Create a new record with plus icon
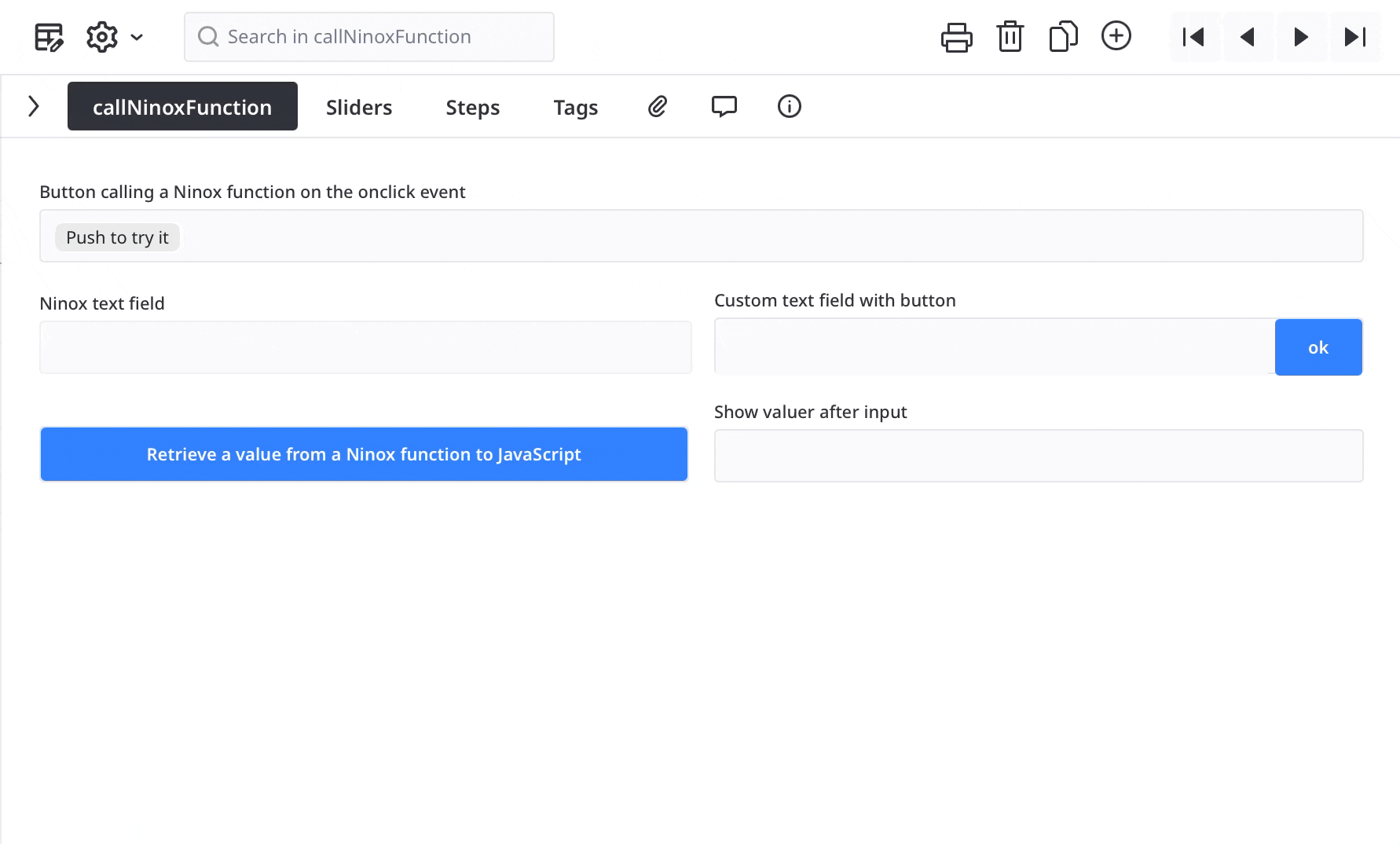The image size is (1400, 844). click(1116, 36)
